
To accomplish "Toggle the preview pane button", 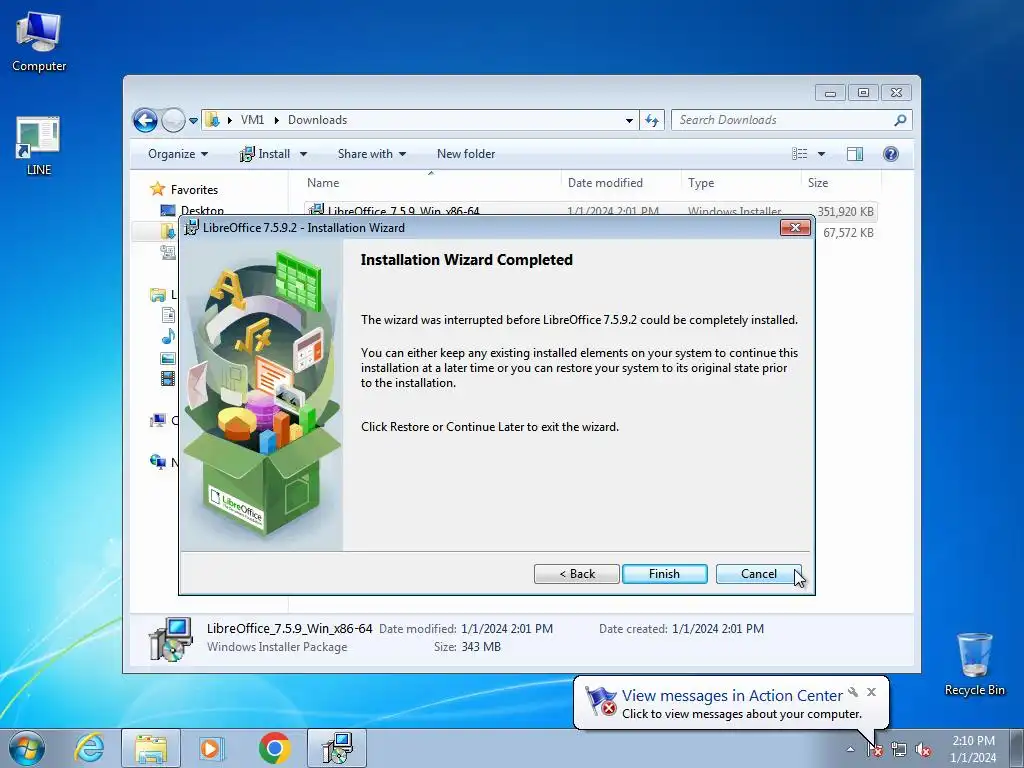I will tap(855, 154).
